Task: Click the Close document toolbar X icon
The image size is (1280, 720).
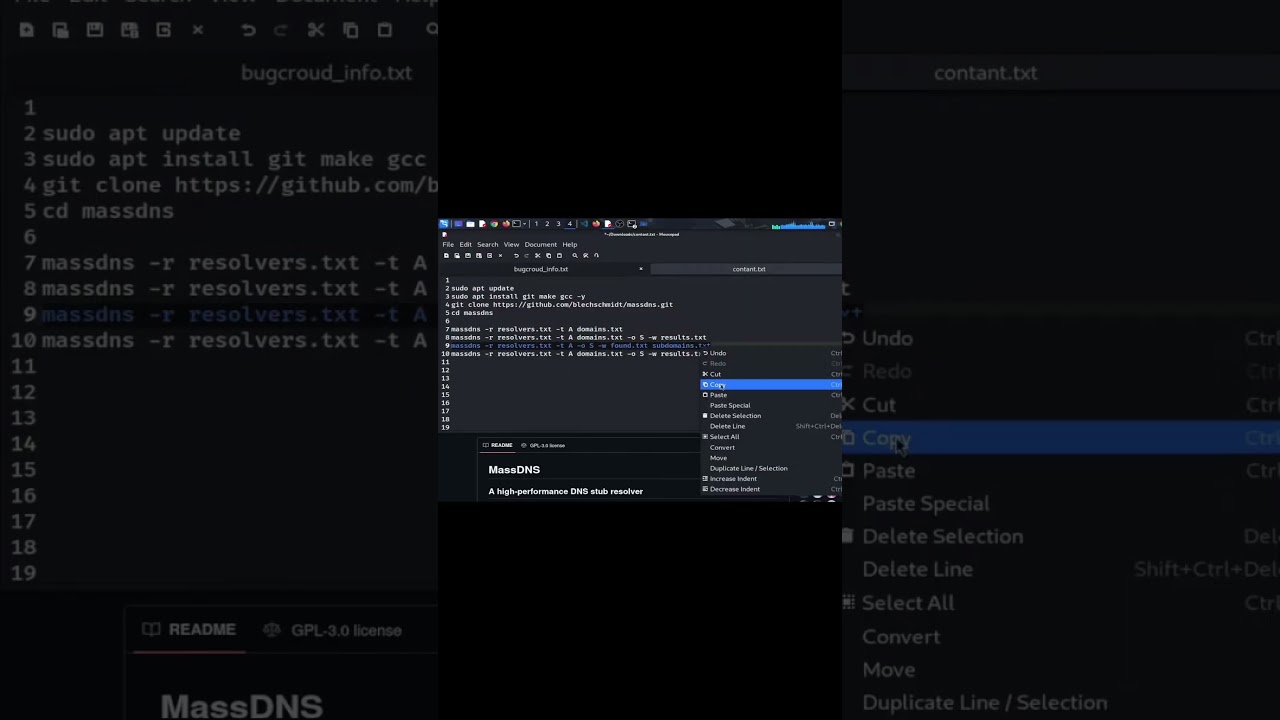Action: click(500, 256)
